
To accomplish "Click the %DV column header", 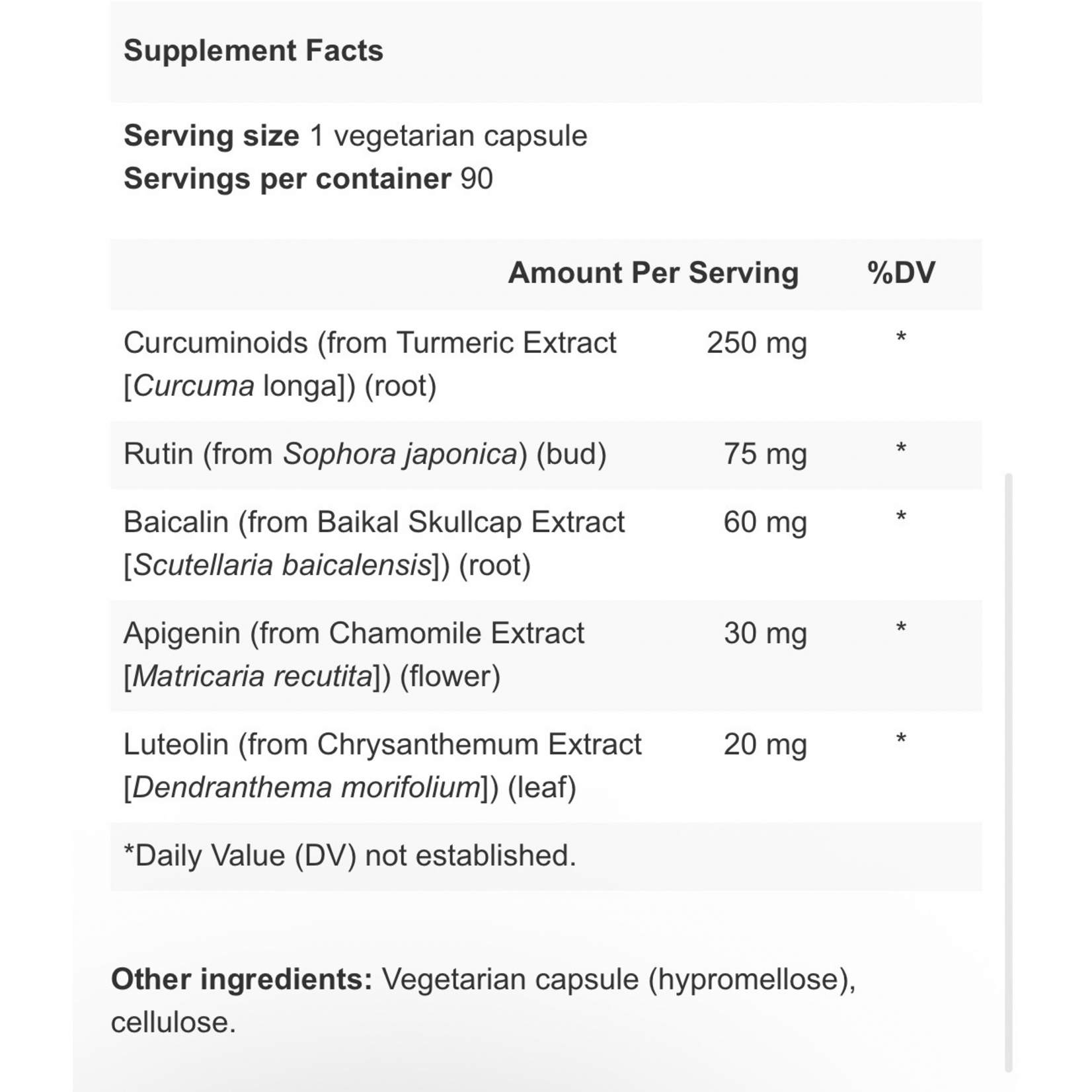I will (x=901, y=273).
